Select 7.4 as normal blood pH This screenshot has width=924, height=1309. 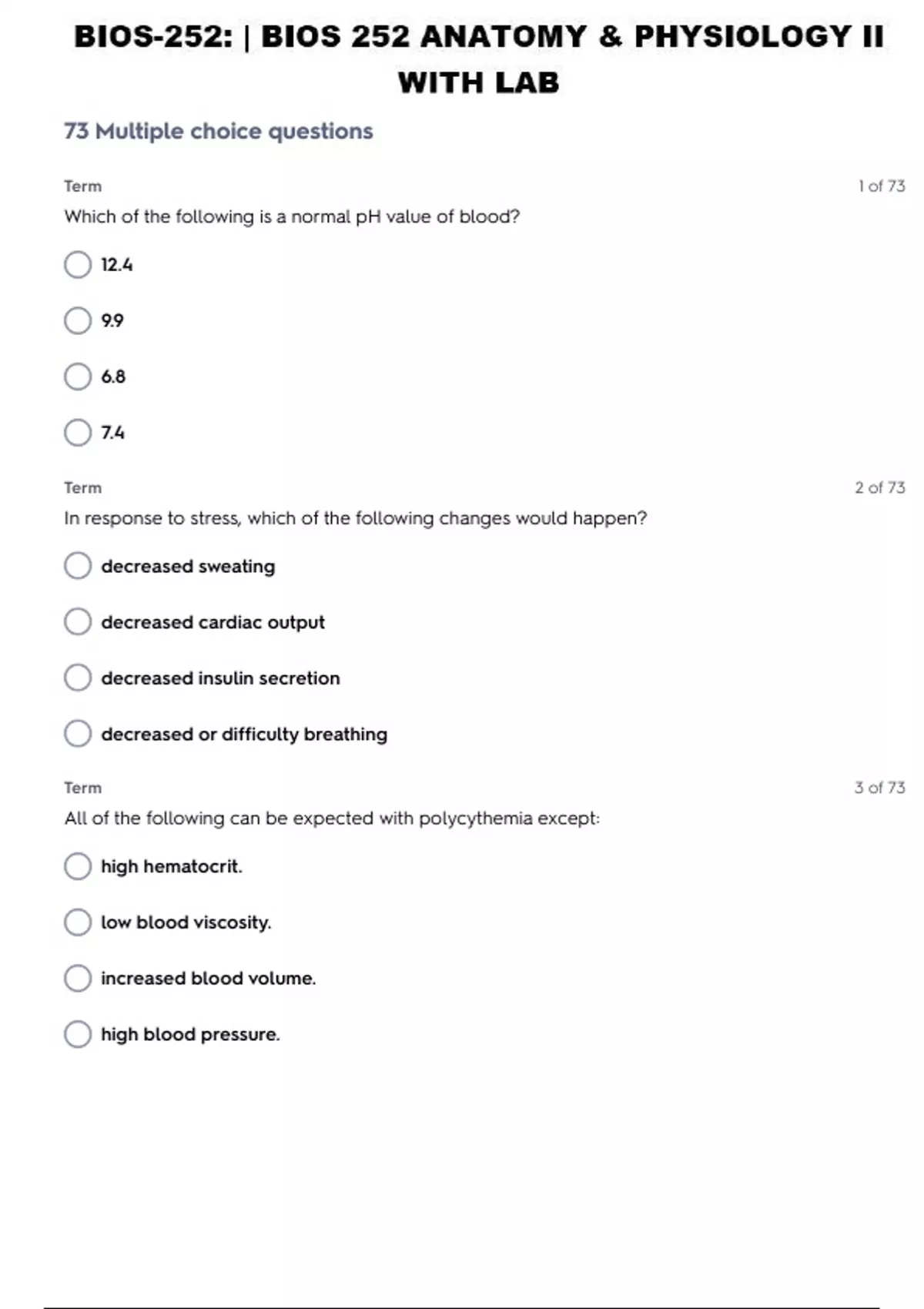(x=78, y=433)
